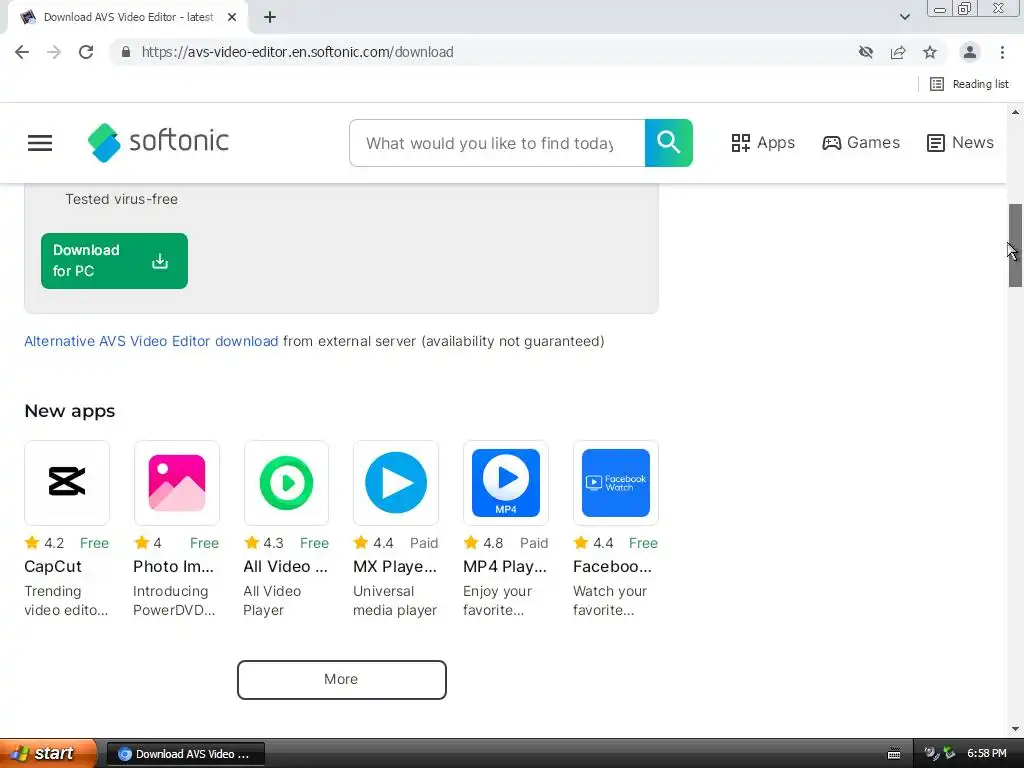Click the browser back arrow
1024x768 pixels.
coord(22,52)
